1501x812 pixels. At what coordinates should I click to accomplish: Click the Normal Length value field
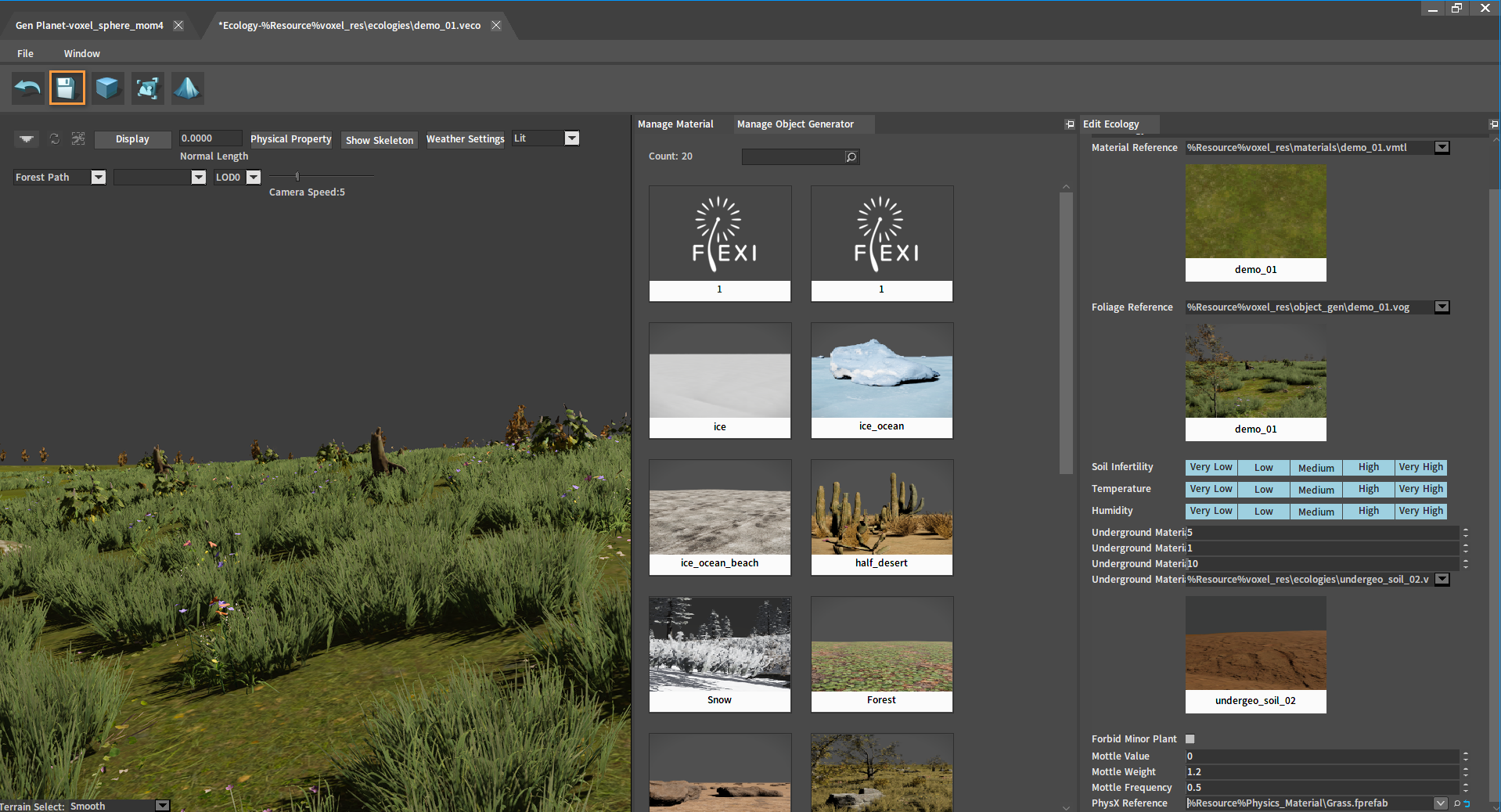(x=210, y=138)
